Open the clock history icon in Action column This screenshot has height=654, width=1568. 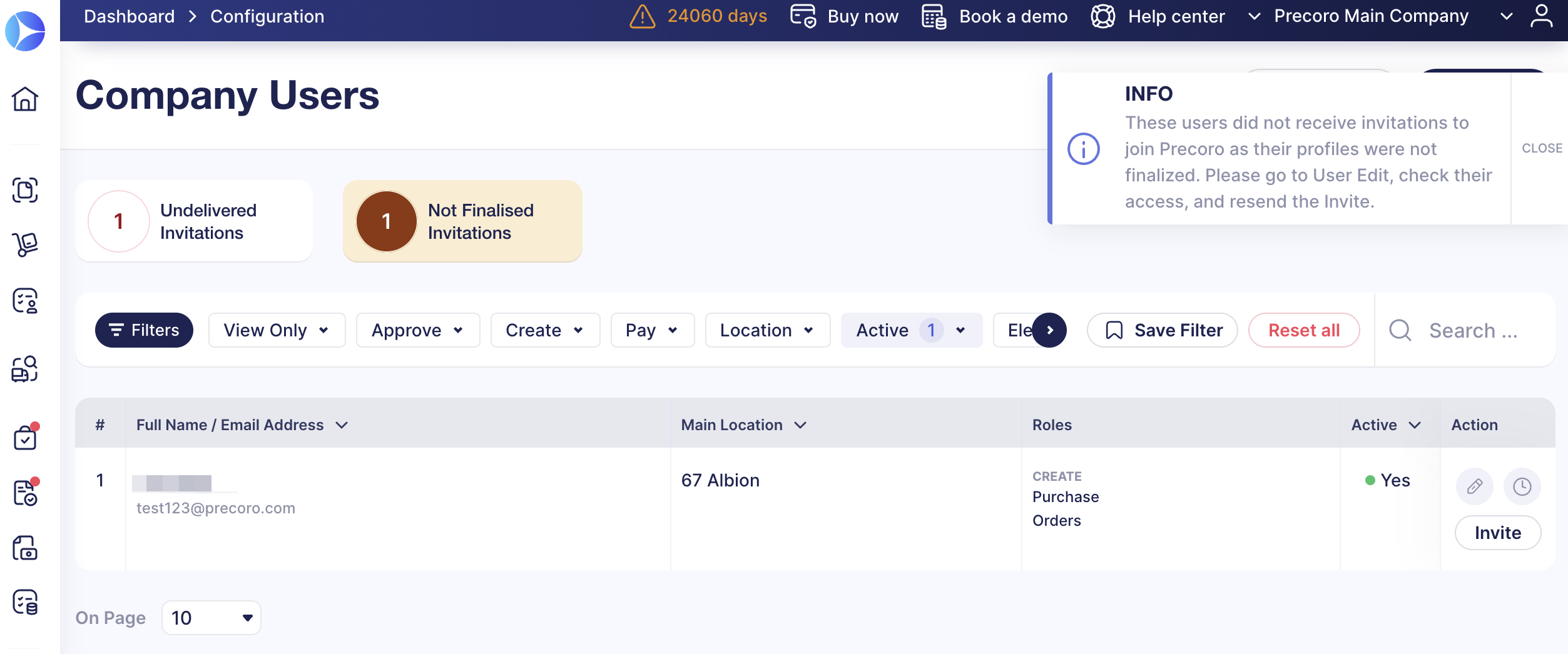(1522, 486)
